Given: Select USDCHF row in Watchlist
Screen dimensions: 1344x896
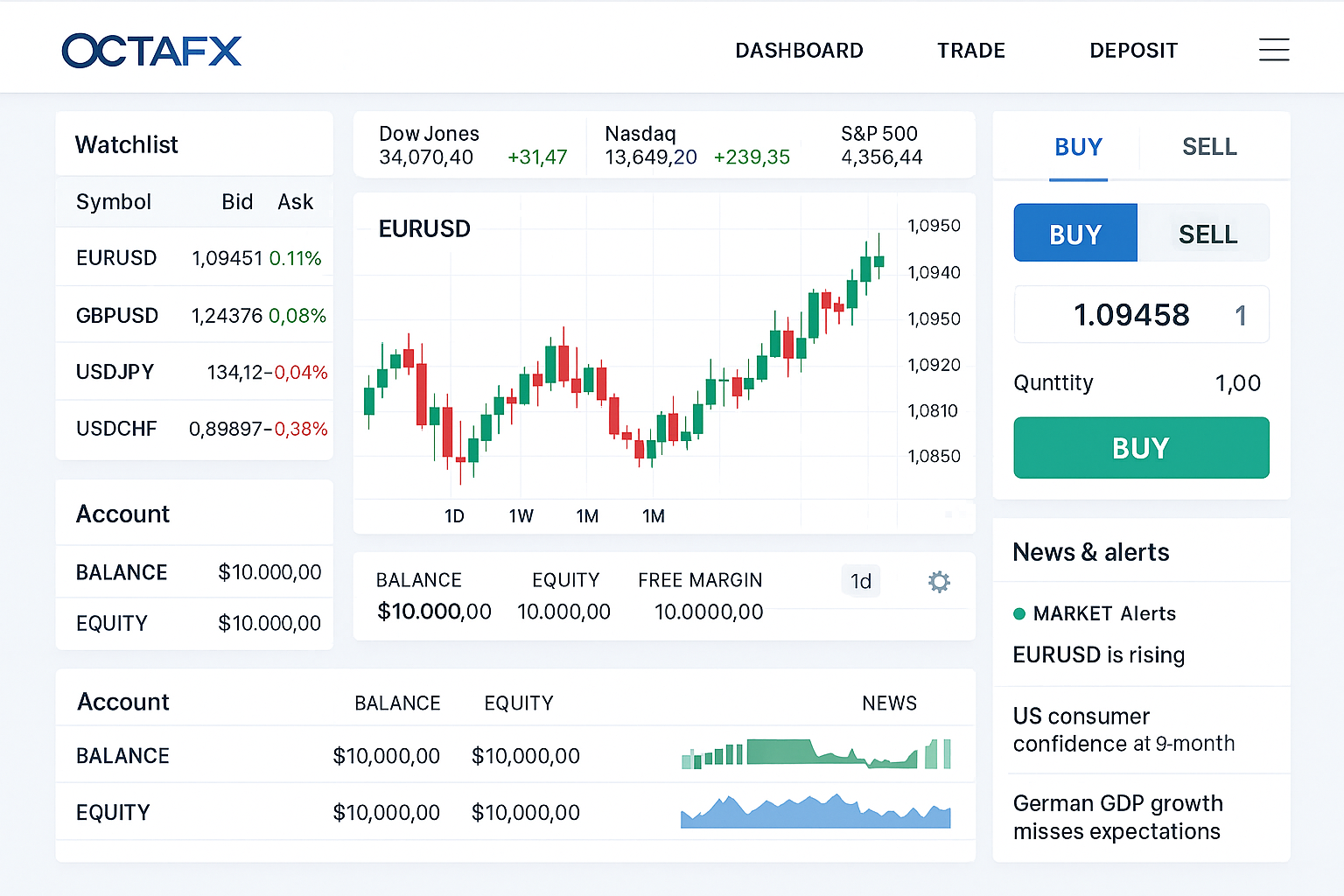Looking at the screenshot, I should pos(194,429).
